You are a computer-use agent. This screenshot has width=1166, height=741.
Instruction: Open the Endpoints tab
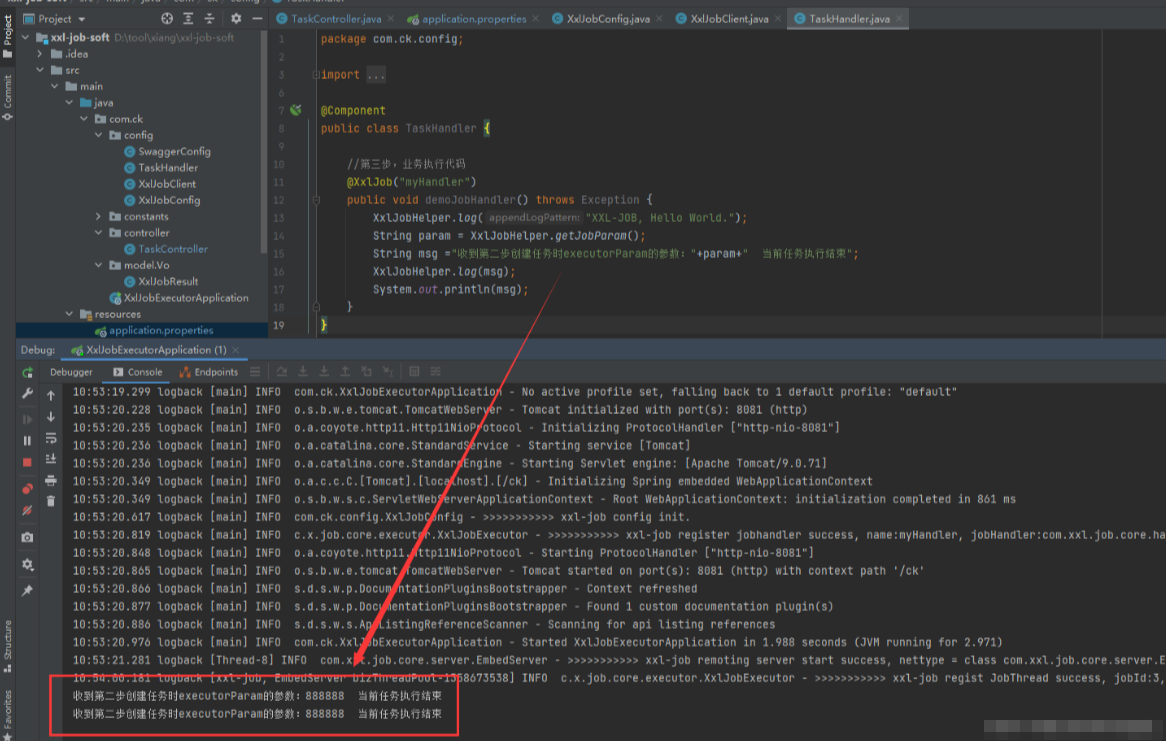[216, 372]
